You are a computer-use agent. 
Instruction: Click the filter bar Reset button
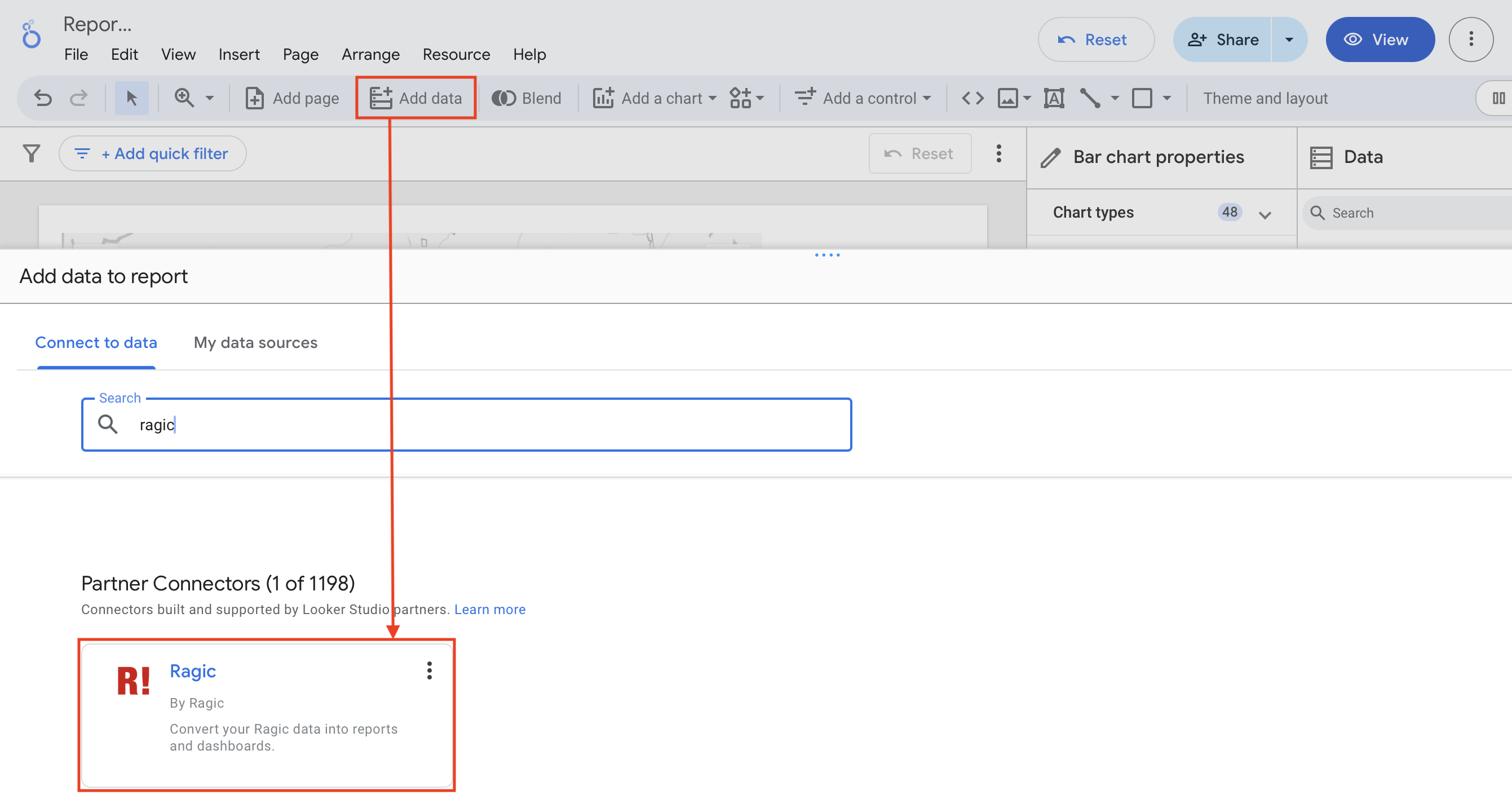tap(919, 154)
